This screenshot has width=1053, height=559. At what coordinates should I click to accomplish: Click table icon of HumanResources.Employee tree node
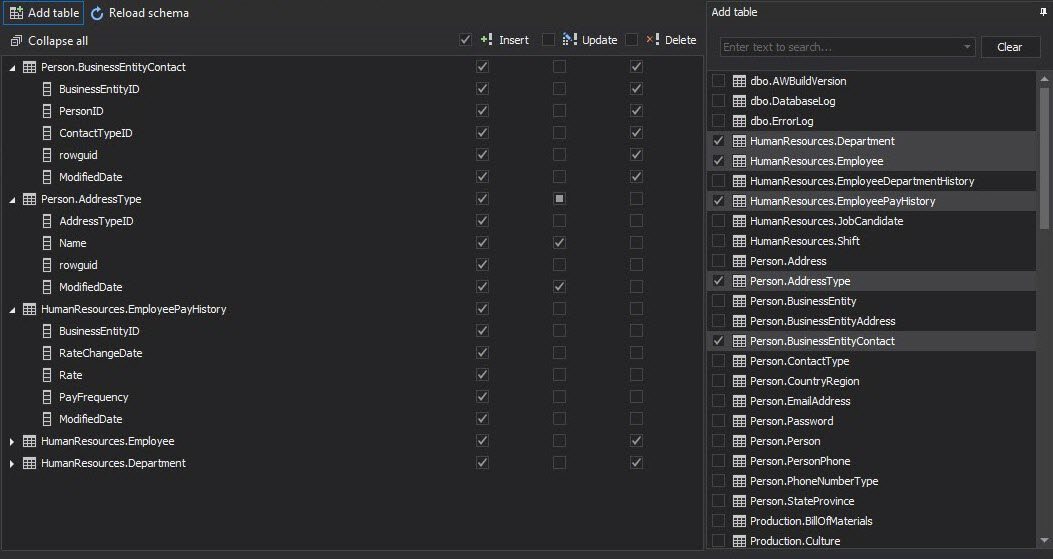coord(30,441)
